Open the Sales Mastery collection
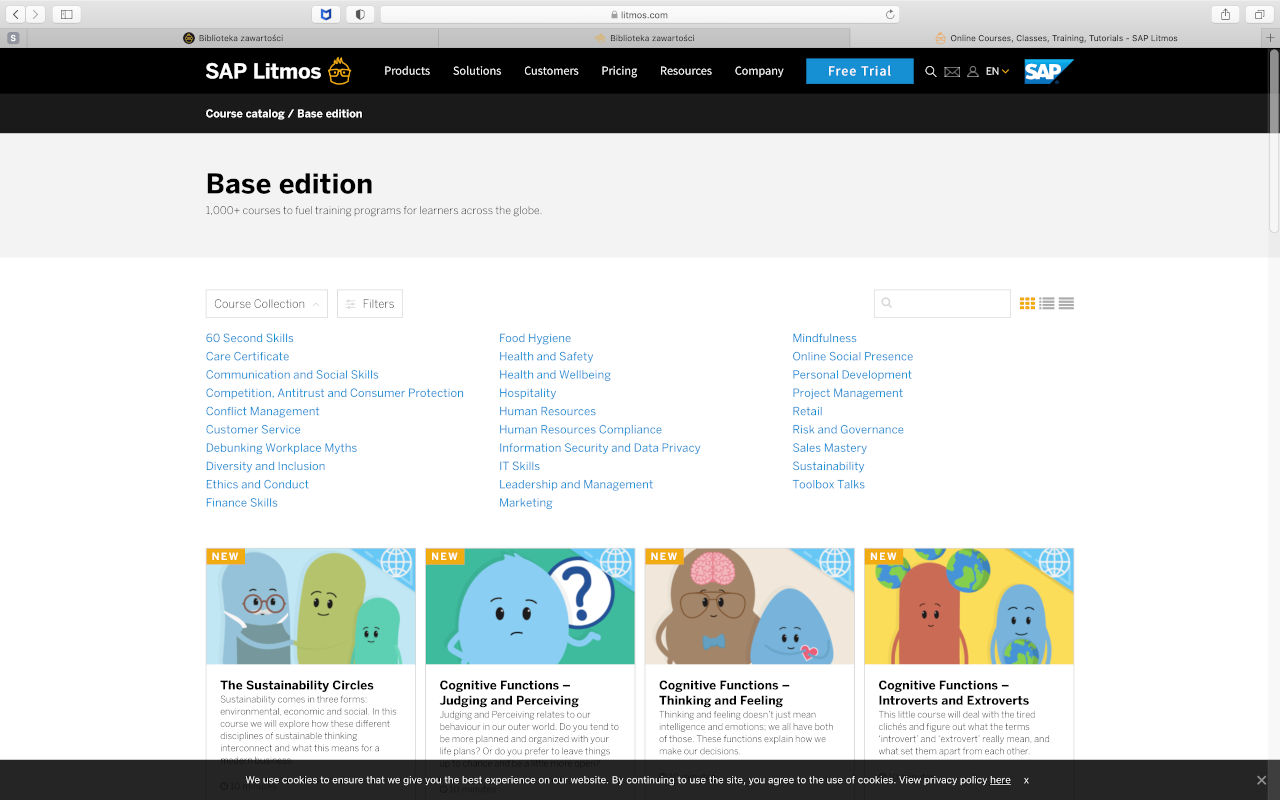 [829, 448]
